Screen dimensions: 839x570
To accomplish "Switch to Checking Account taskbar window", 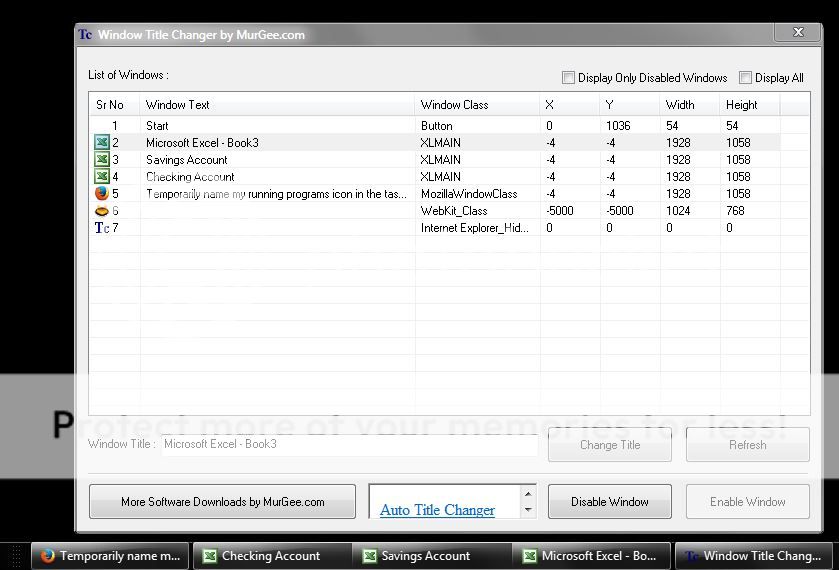I will (272, 556).
